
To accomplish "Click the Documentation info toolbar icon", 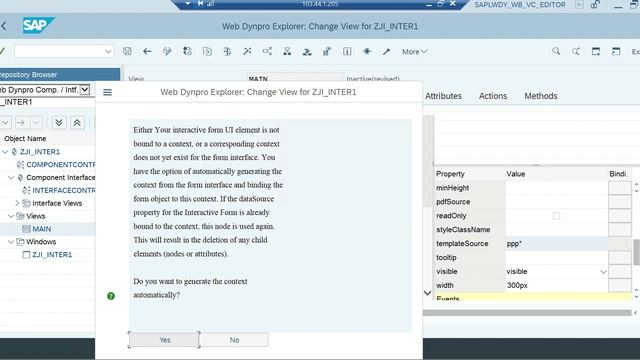I will [x=347, y=51].
